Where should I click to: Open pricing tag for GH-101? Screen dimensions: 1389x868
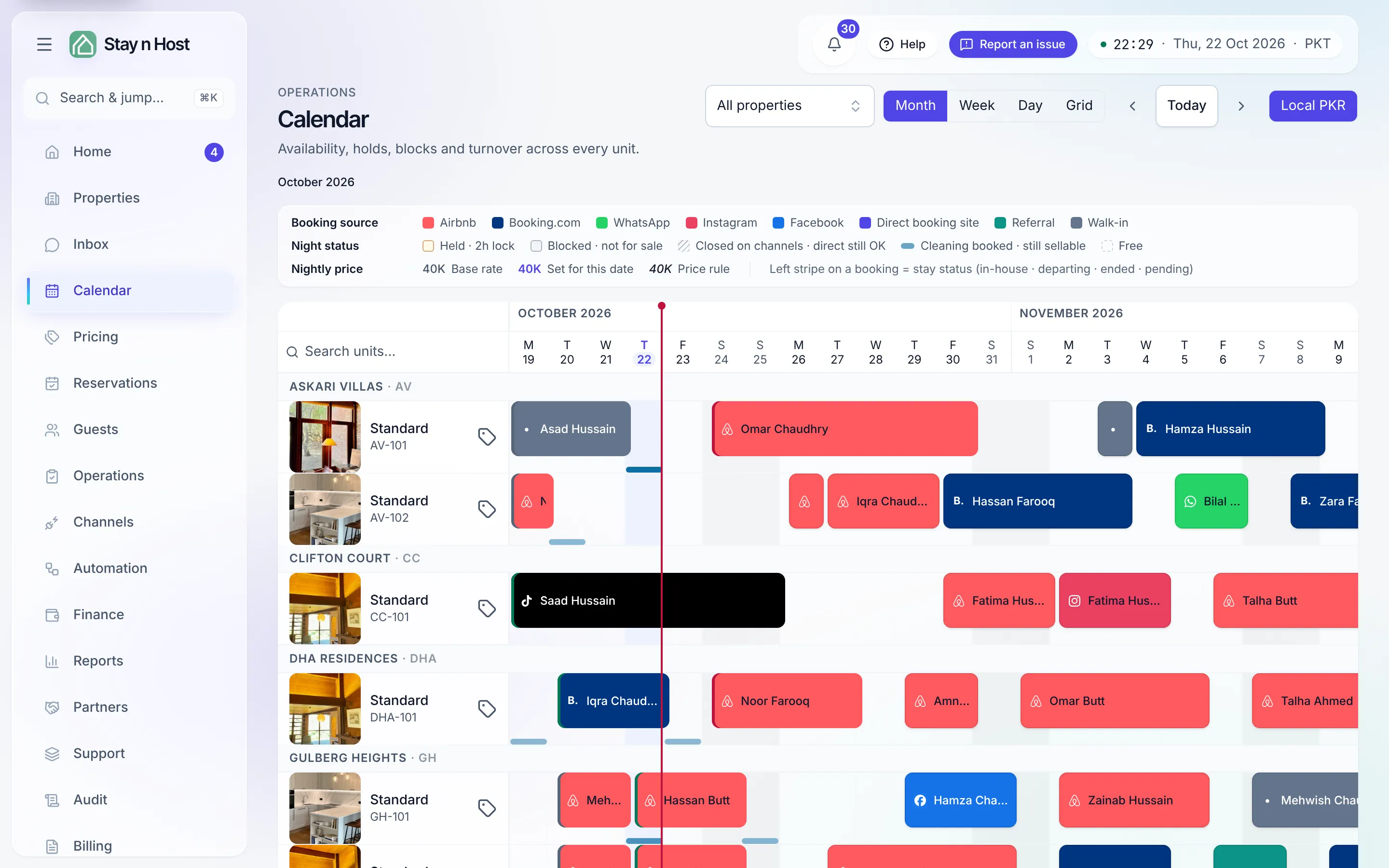click(x=487, y=808)
